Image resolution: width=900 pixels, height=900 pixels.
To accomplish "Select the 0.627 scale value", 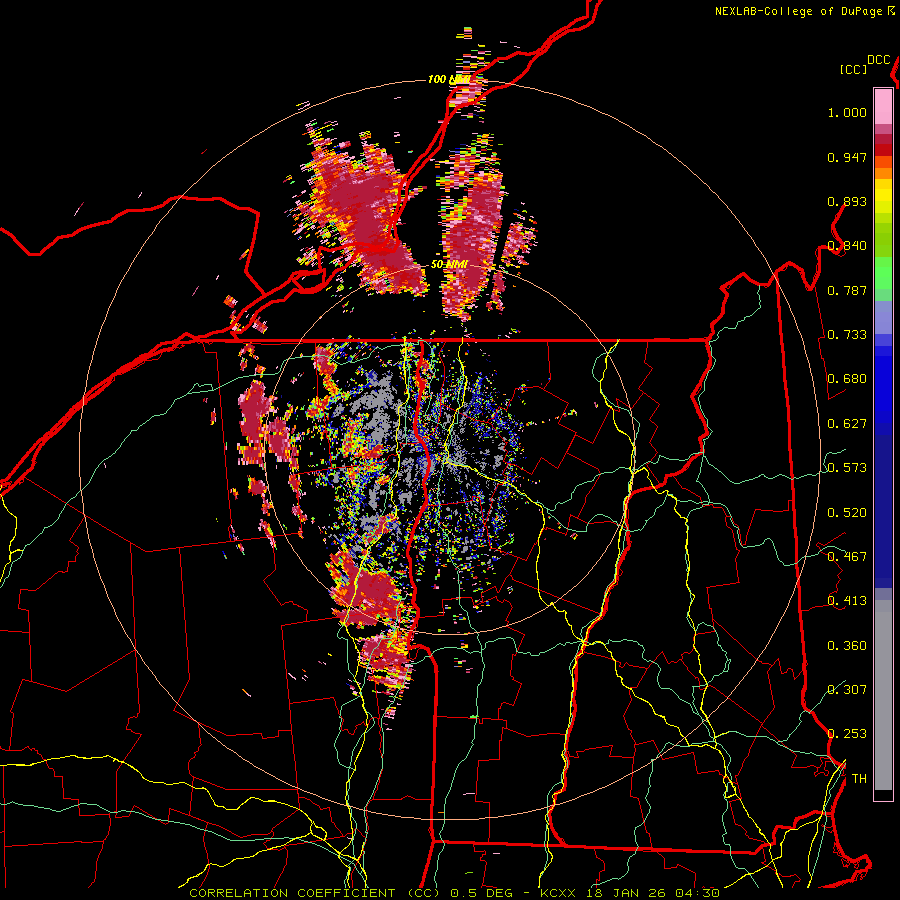I will point(847,424).
